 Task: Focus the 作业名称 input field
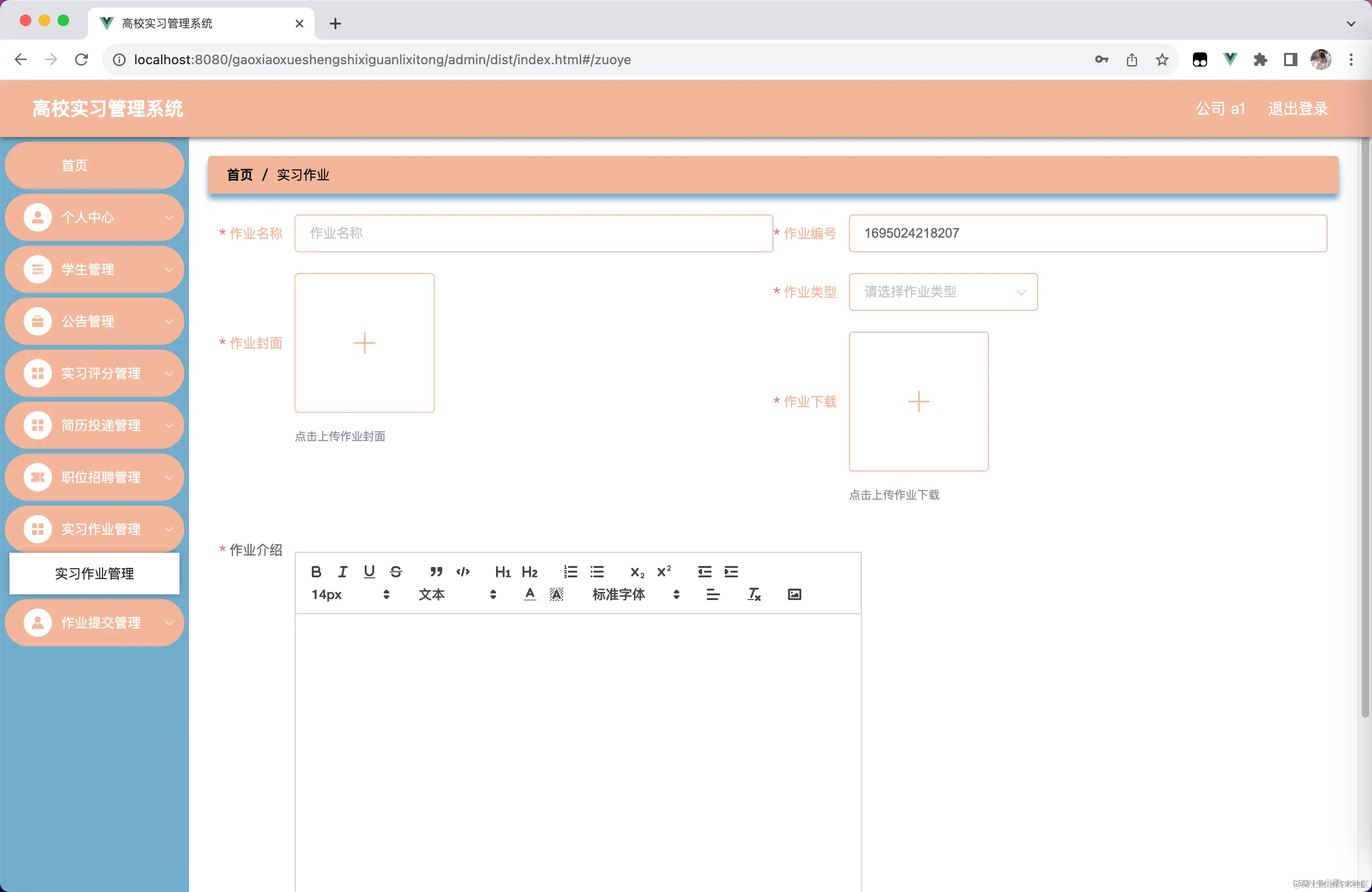(533, 233)
